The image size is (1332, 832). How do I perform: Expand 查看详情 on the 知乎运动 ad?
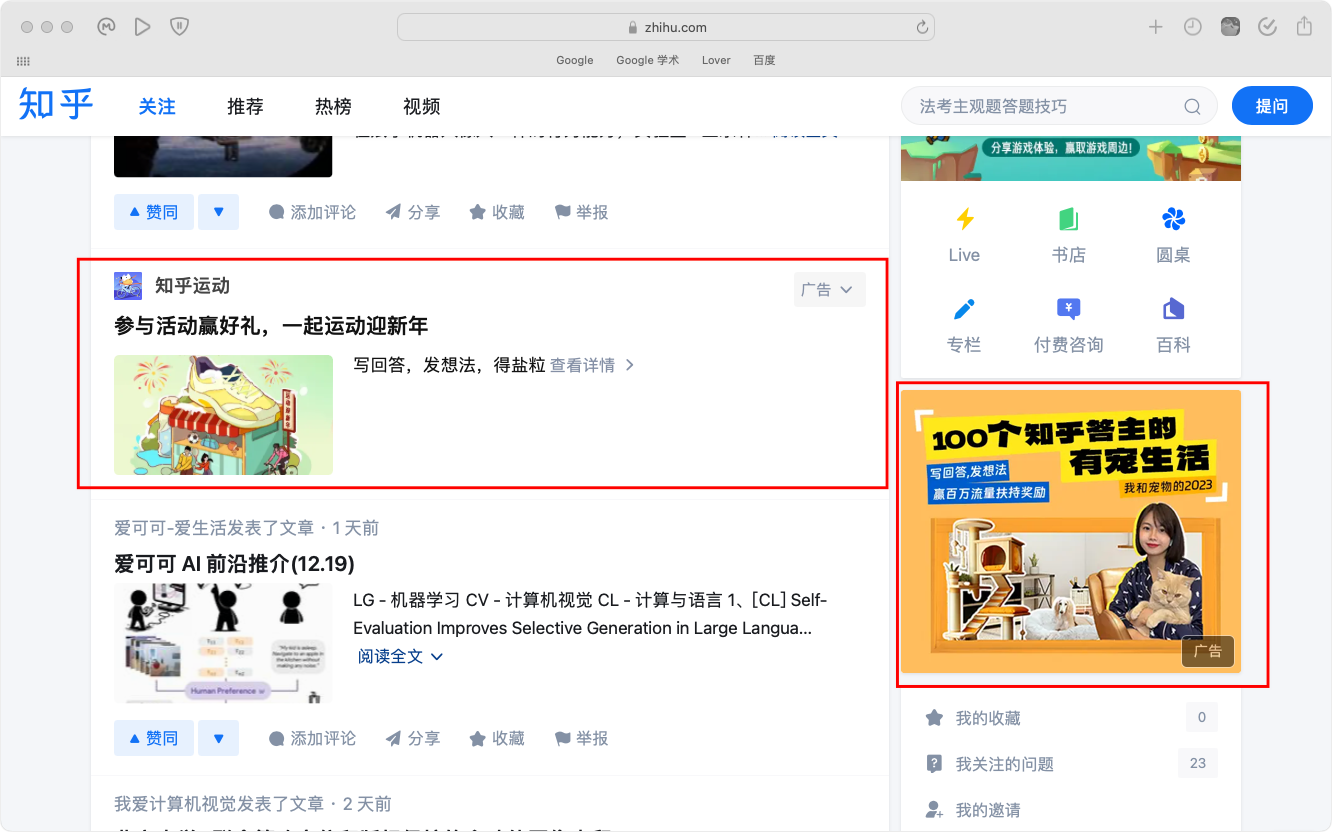pos(592,366)
